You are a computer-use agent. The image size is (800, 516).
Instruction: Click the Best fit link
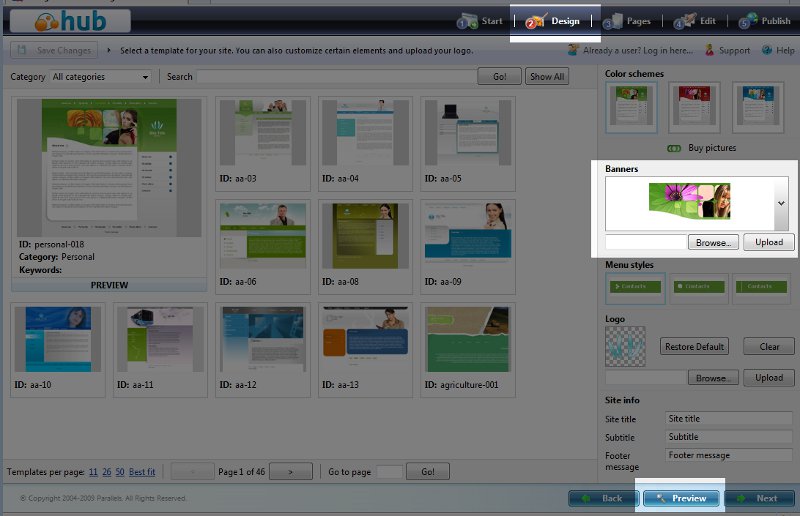(142, 472)
